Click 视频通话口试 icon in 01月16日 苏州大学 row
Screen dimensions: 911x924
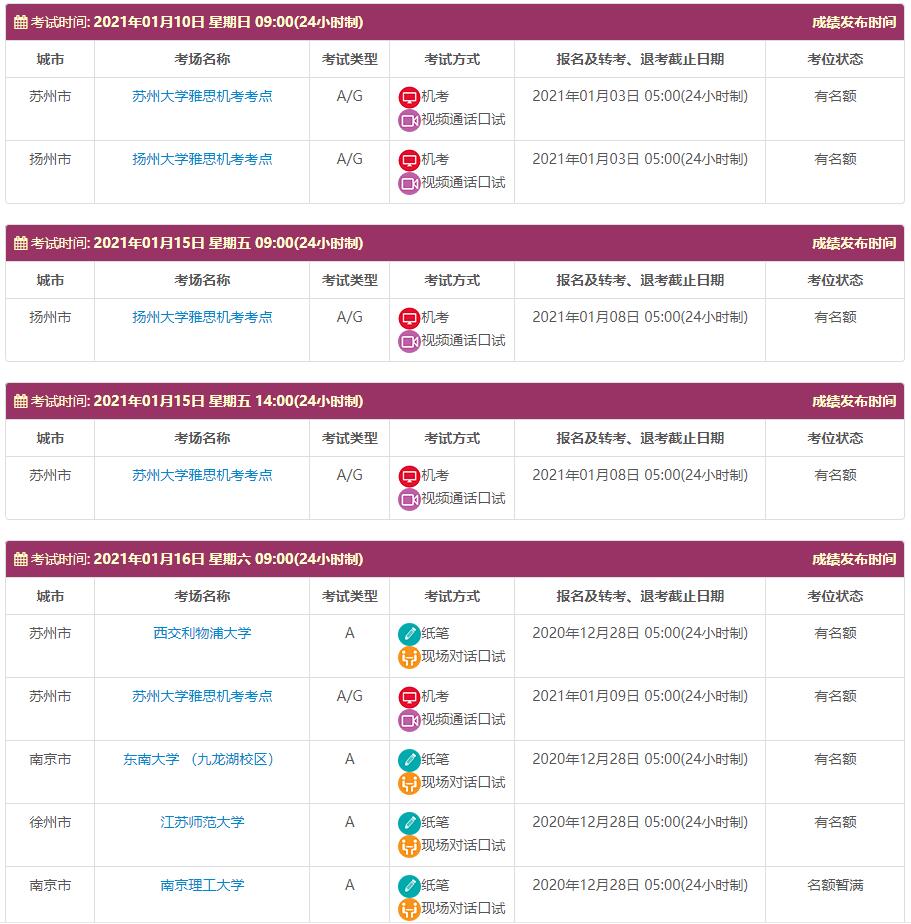pyautogui.click(x=409, y=721)
